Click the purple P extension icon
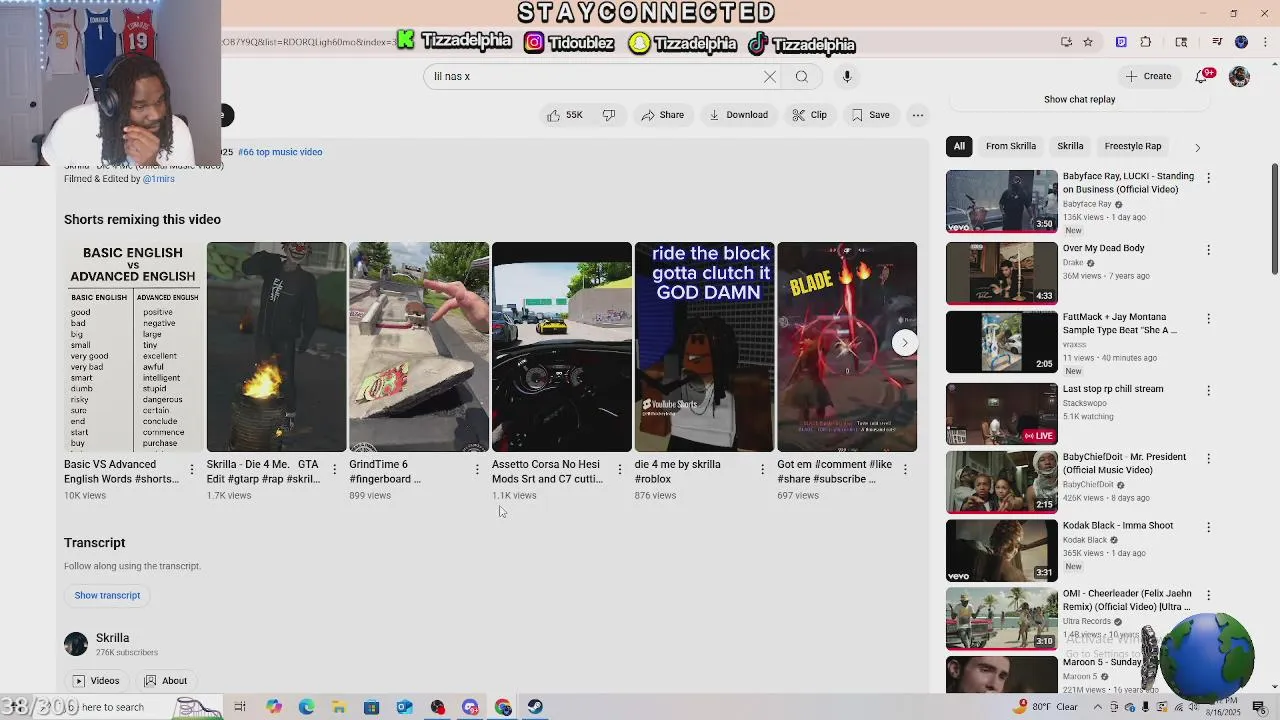The width and height of the screenshot is (1280, 720). tap(1121, 42)
